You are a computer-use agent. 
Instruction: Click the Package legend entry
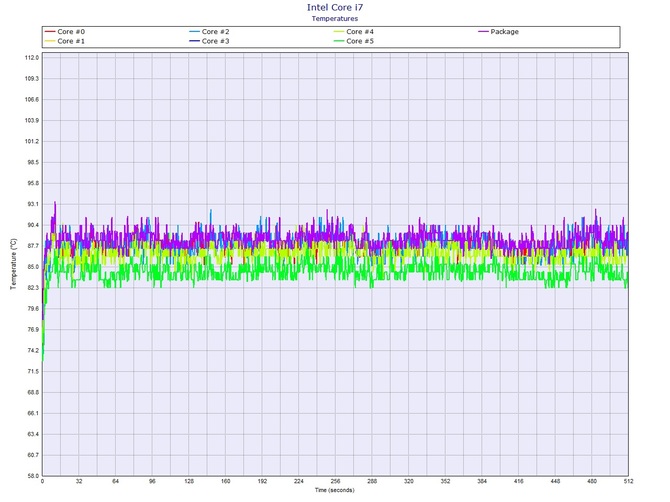tap(499, 32)
